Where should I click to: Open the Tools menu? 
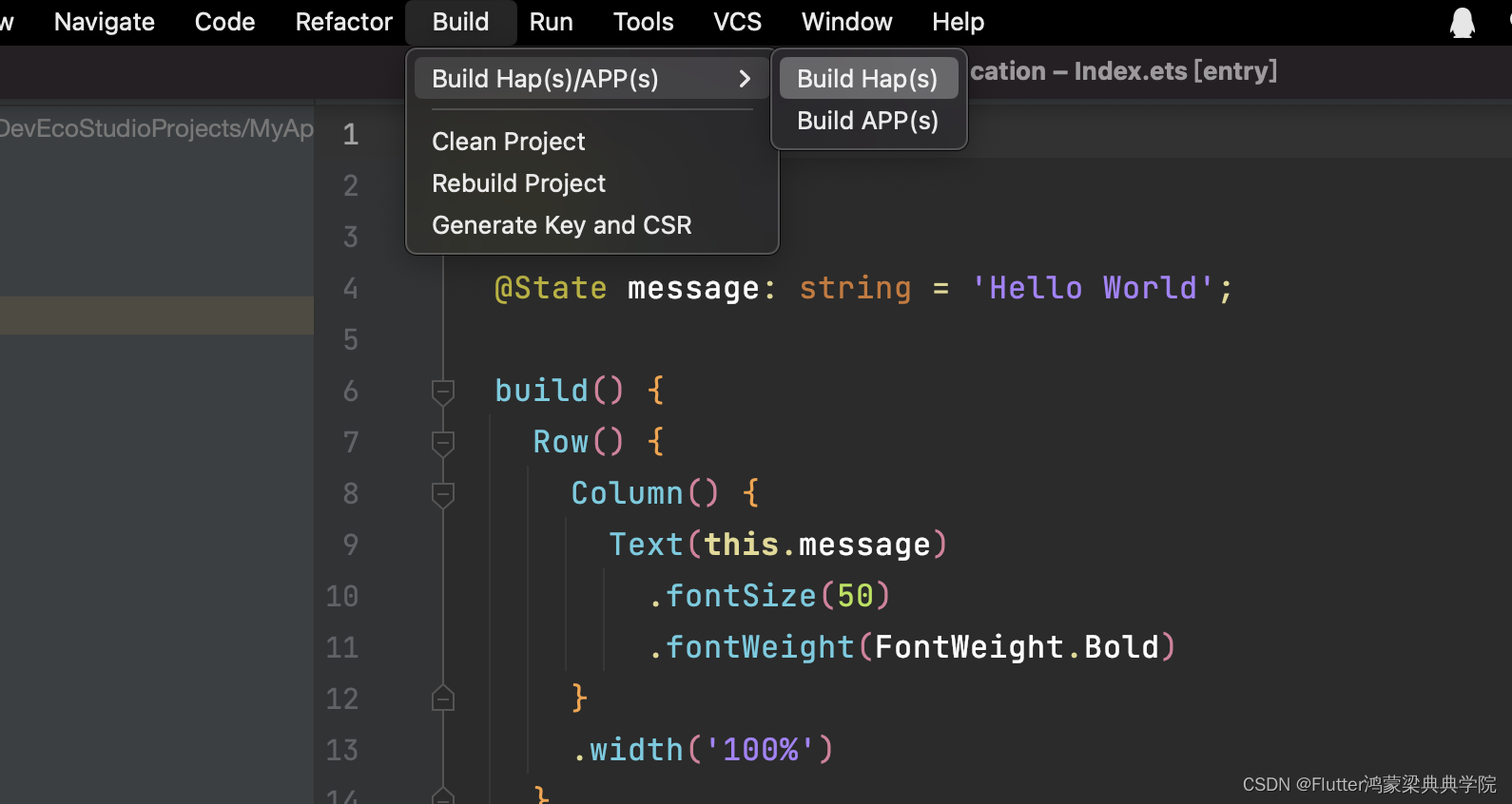click(x=643, y=22)
